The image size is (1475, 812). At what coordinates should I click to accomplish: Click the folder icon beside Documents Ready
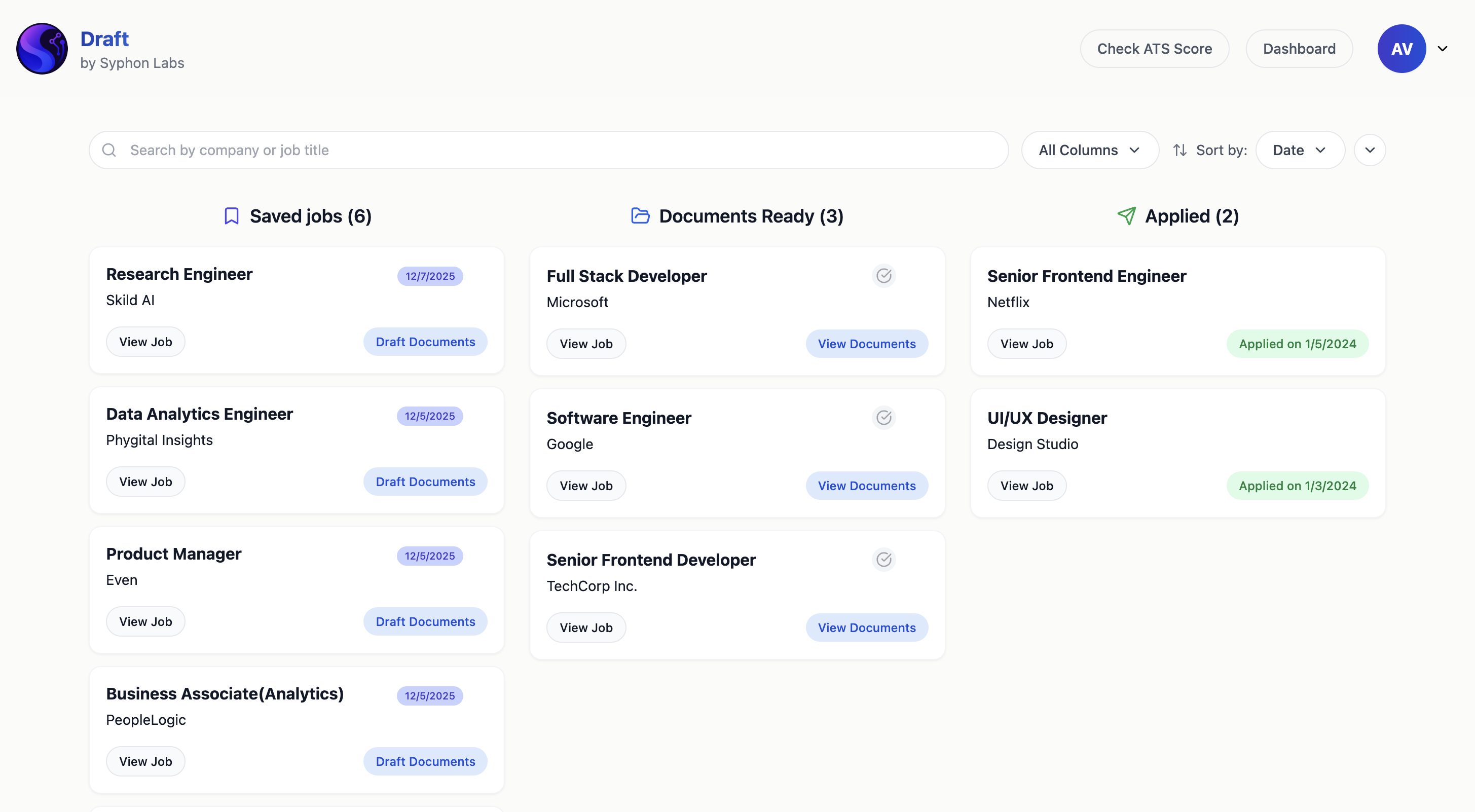[x=639, y=216]
